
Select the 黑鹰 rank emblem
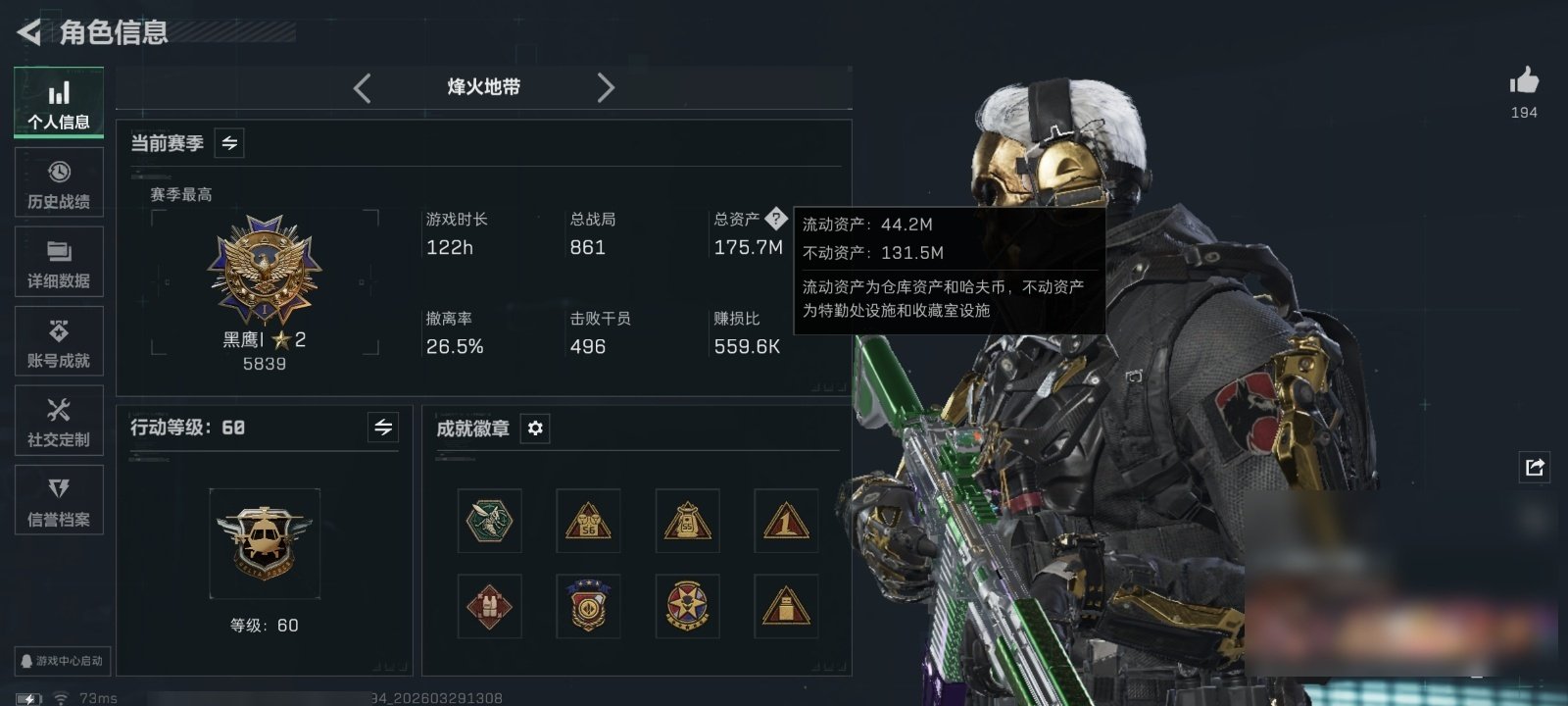click(x=265, y=270)
